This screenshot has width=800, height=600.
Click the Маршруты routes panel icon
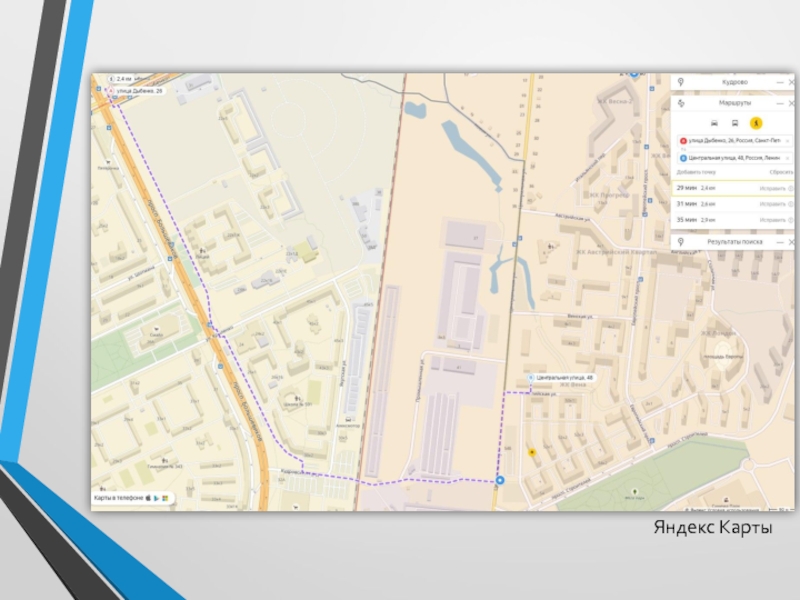pos(681,102)
